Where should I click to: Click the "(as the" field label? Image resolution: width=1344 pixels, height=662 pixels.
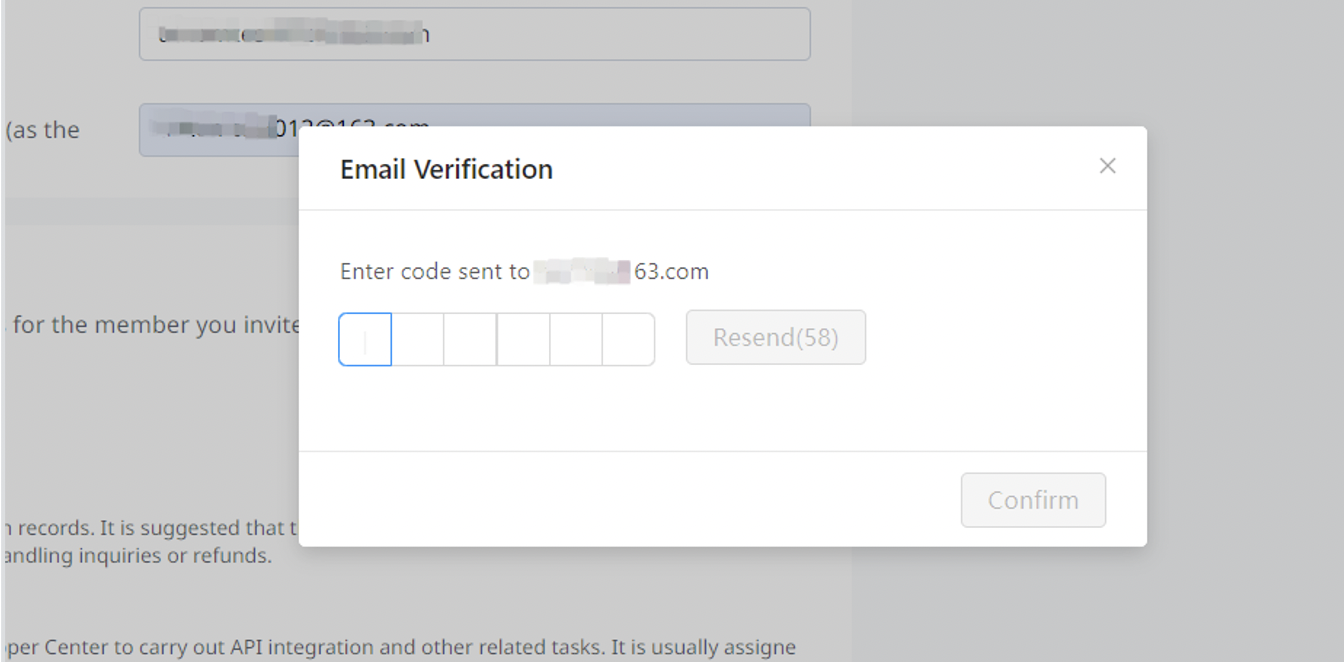pyautogui.click(x=42, y=130)
